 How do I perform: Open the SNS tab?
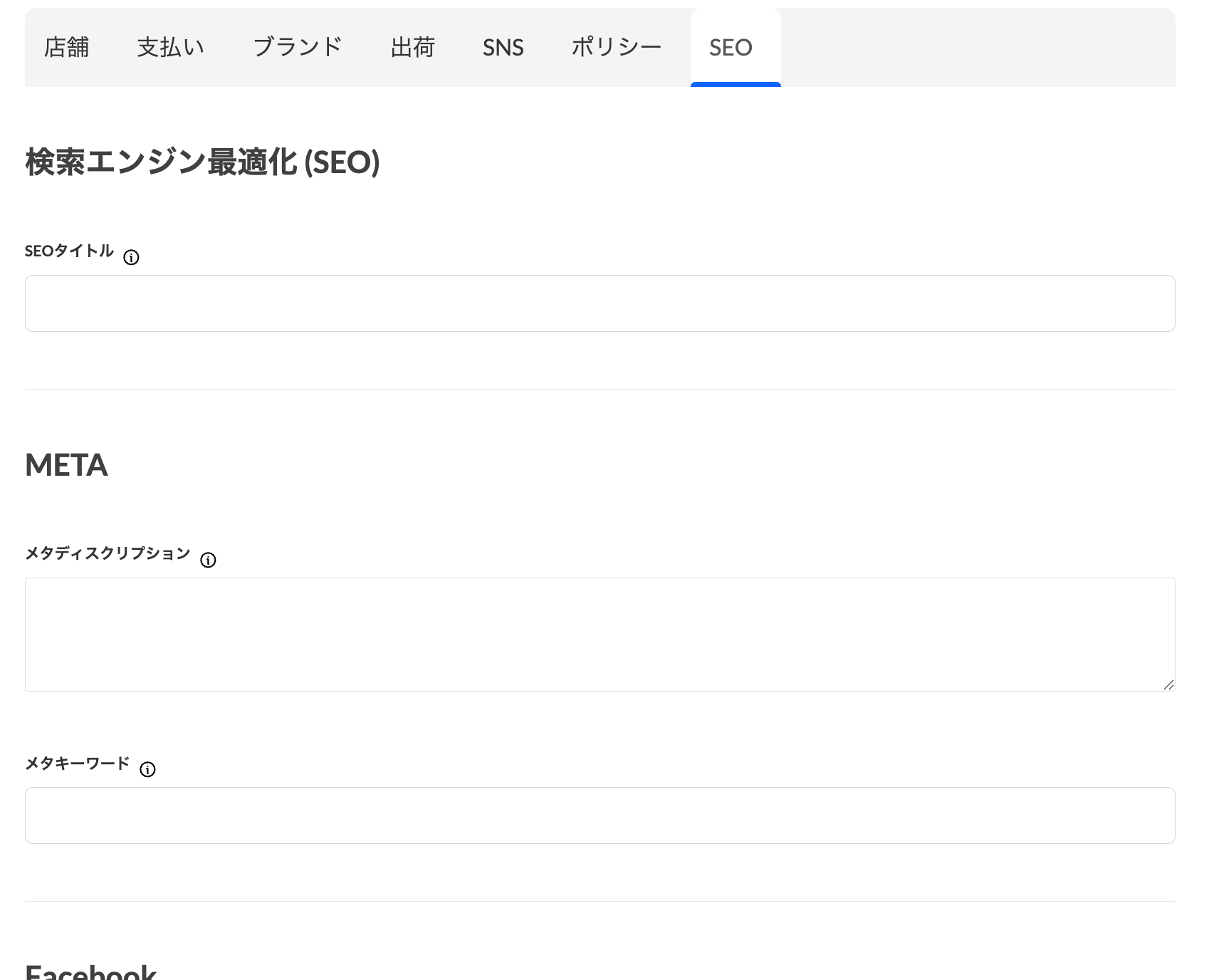pos(503,48)
